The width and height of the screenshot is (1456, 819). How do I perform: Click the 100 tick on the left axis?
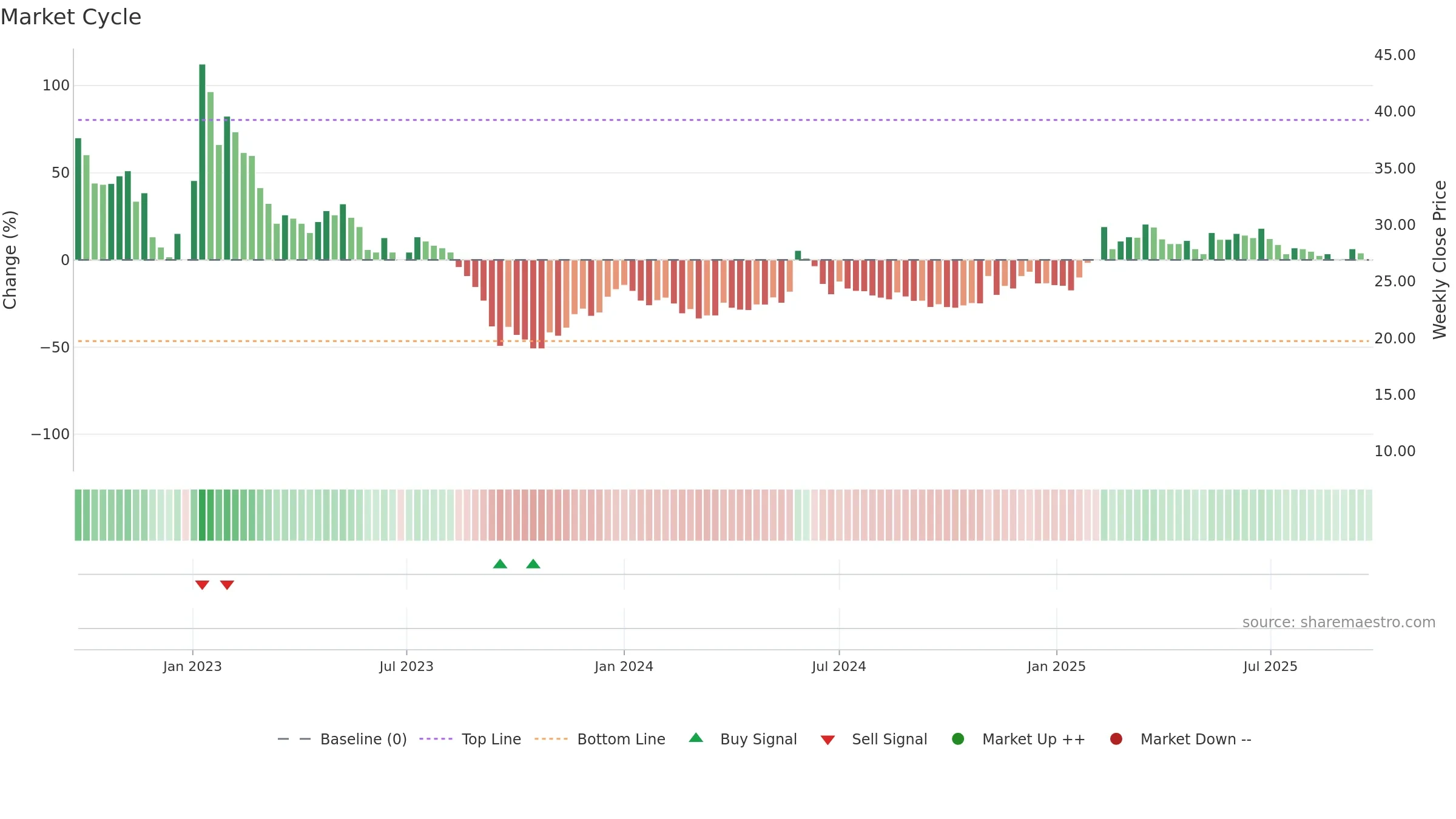[x=56, y=86]
